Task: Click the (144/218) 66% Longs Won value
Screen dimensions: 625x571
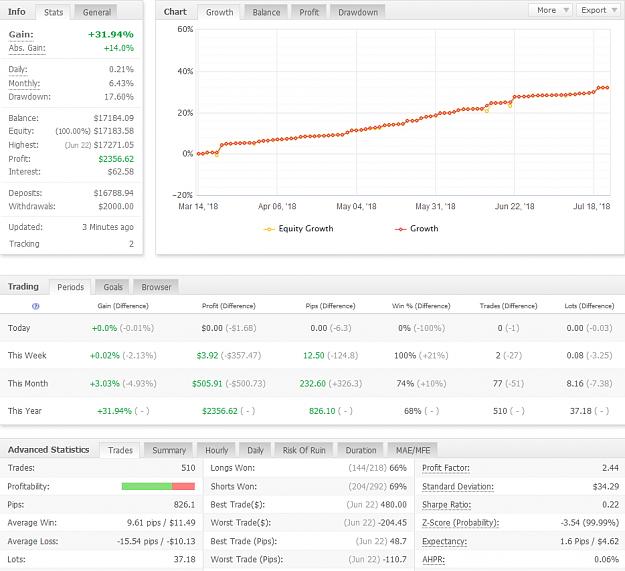Action: click(377, 468)
